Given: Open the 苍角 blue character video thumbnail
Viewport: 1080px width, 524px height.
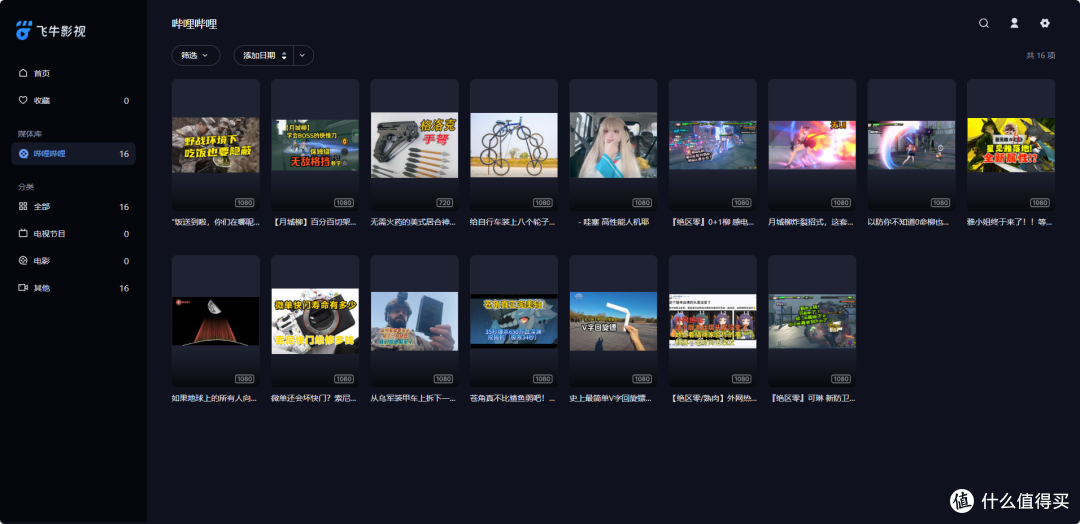Looking at the screenshot, I should coord(514,321).
